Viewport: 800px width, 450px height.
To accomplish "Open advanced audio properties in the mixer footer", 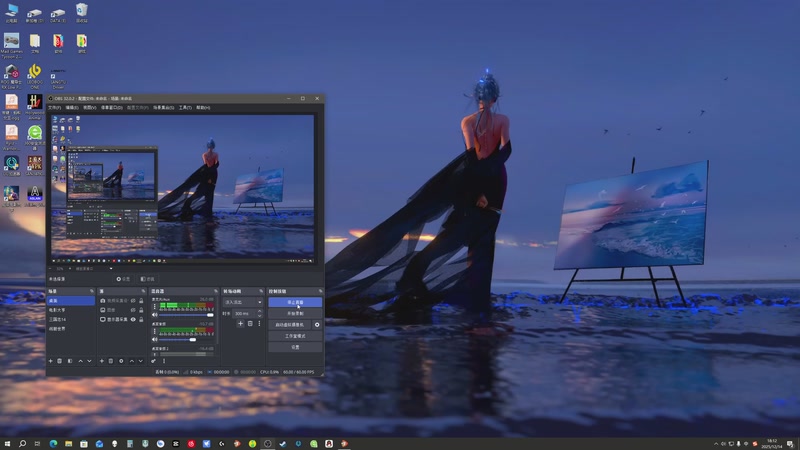I will [x=153, y=361].
